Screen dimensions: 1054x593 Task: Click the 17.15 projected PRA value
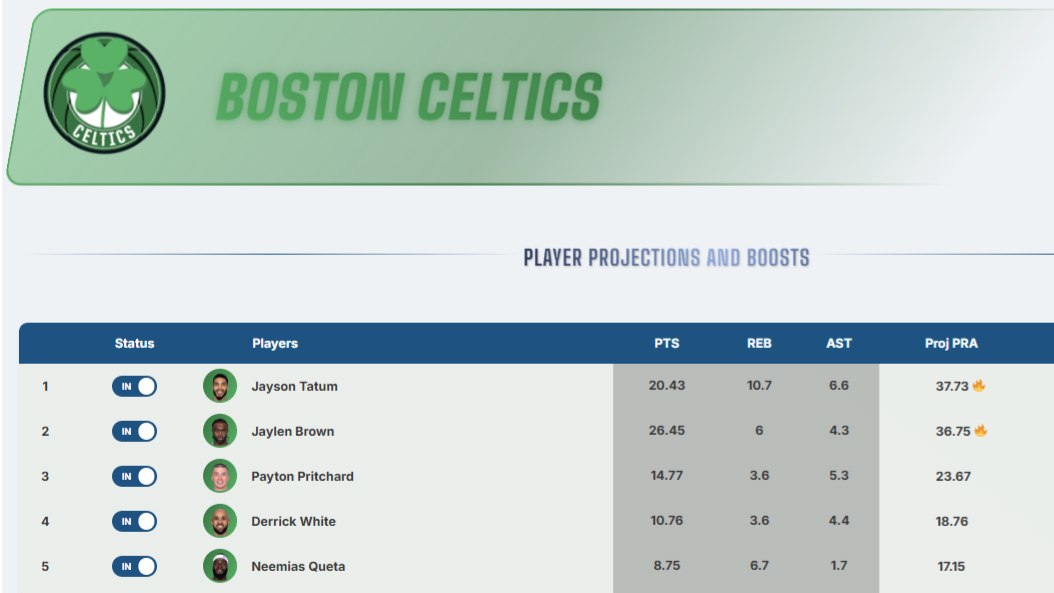pyautogui.click(x=951, y=566)
